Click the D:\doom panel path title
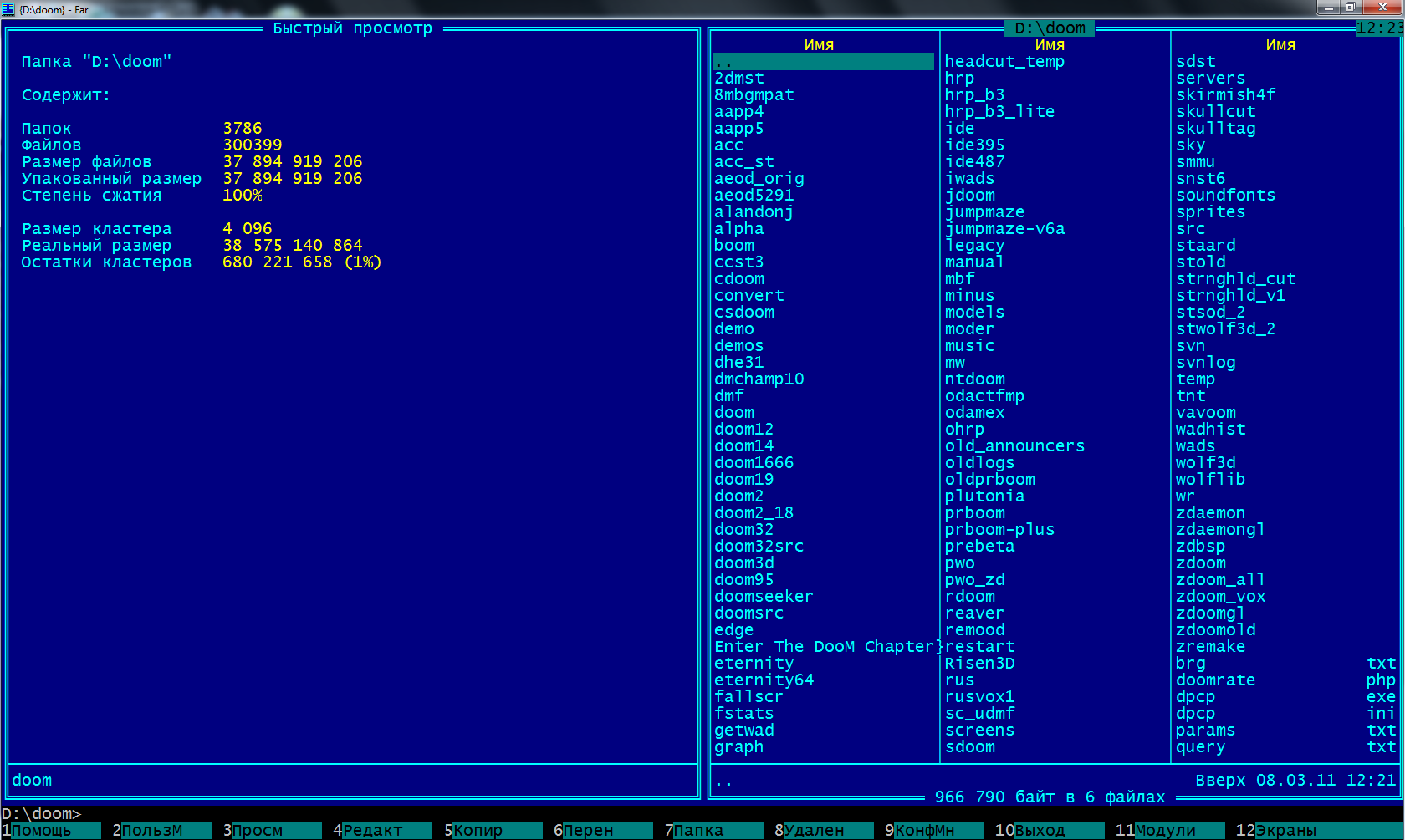 tap(1050, 28)
